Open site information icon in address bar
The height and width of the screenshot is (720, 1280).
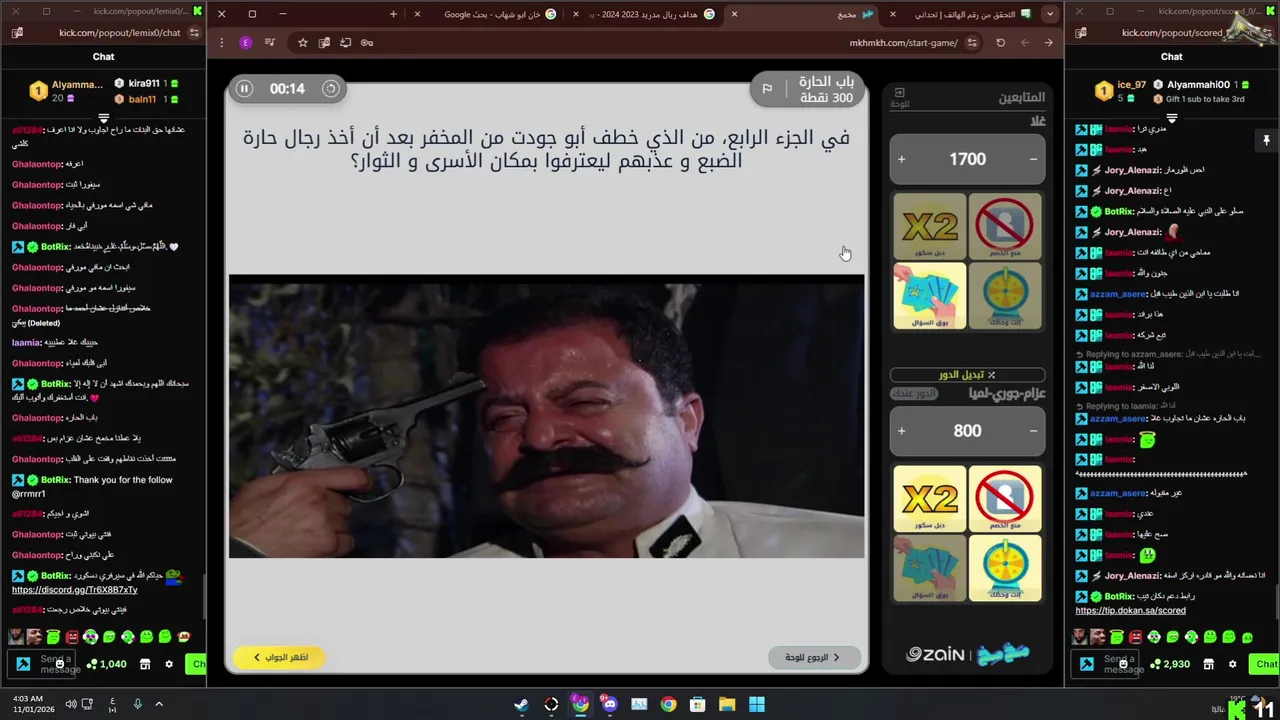[x=972, y=43]
